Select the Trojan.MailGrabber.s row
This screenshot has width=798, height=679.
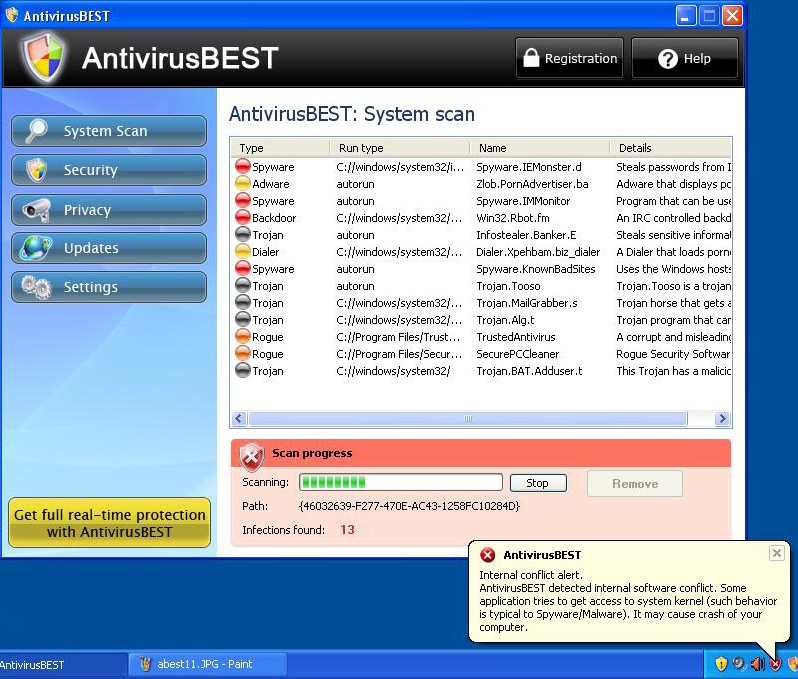pyautogui.click(x=526, y=303)
